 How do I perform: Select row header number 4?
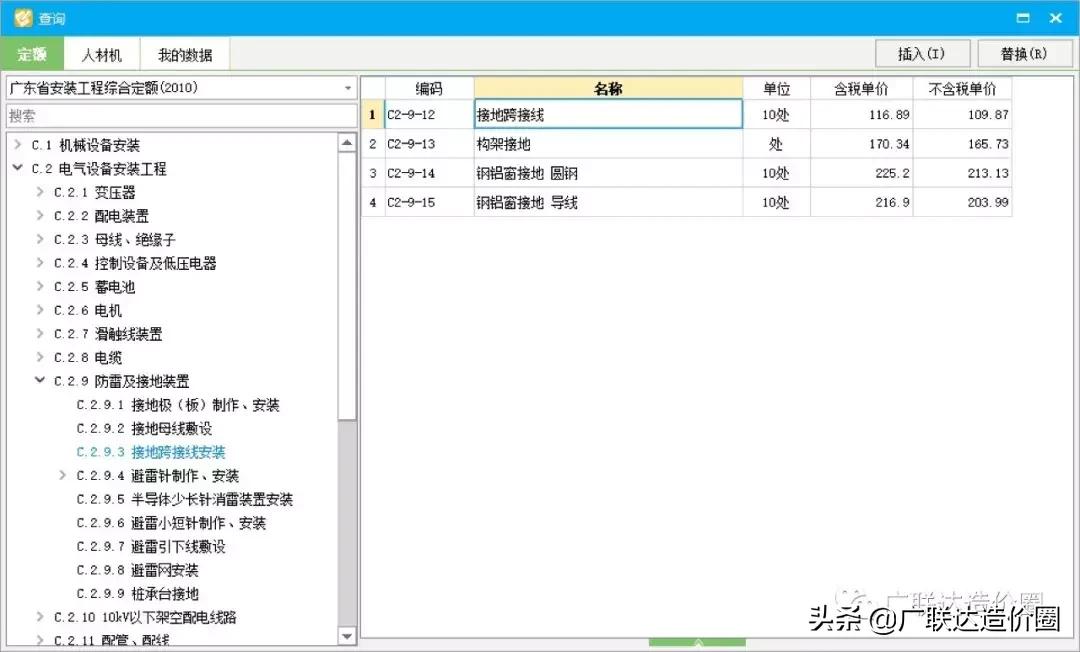pos(373,202)
